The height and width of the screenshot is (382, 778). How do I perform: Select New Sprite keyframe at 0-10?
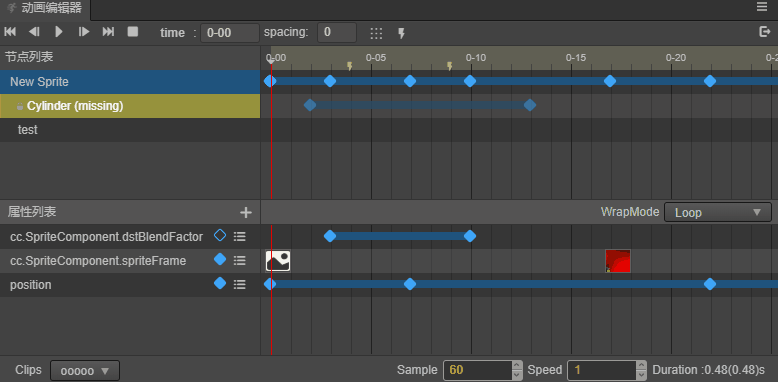[470, 81]
